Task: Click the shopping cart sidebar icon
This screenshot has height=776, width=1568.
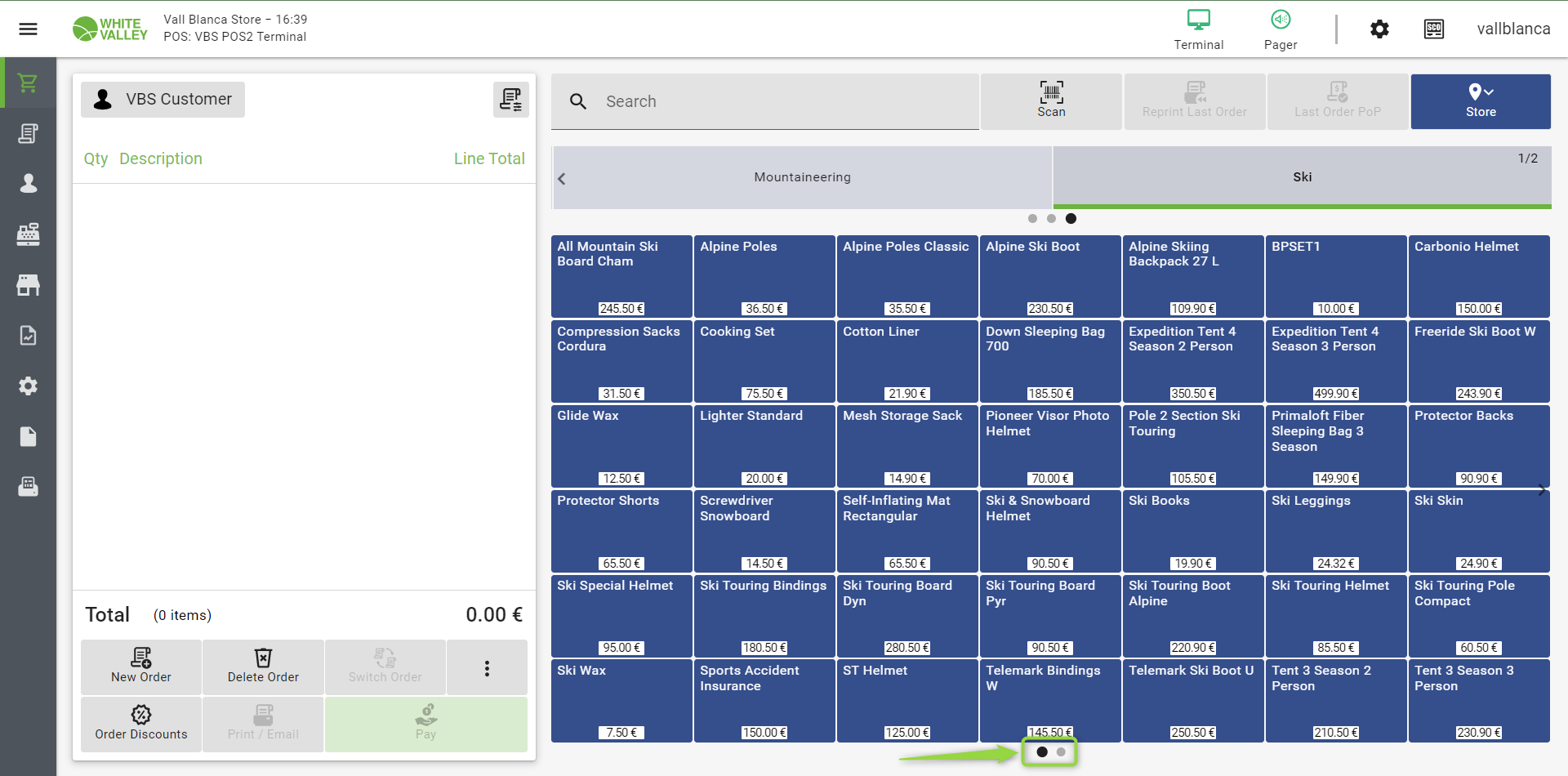Action: [28, 83]
